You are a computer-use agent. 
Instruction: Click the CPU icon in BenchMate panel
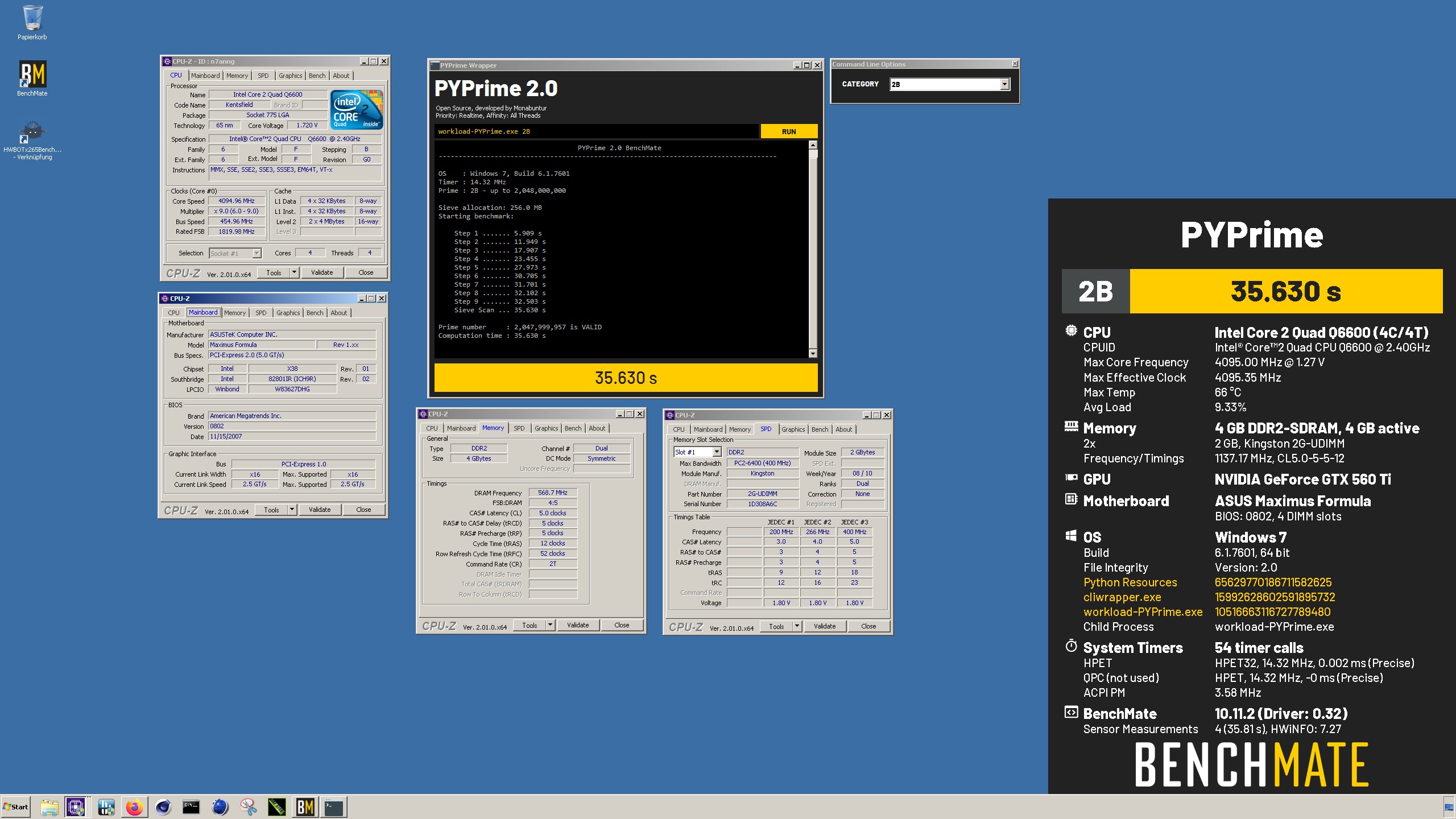tap(1071, 330)
